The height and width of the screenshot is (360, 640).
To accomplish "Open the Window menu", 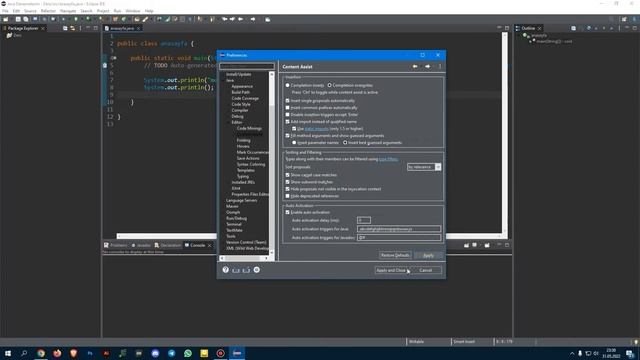I will point(133,11).
